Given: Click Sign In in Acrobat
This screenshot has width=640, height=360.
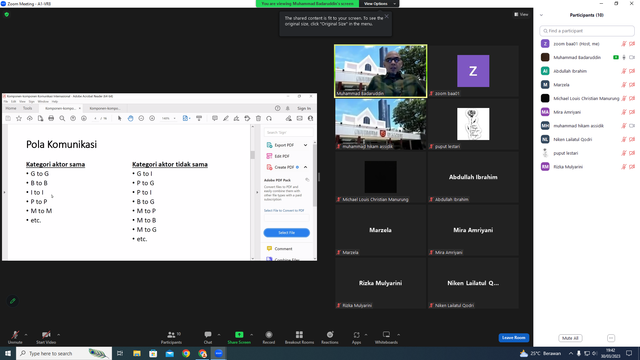Looking at the screenshot, I should (304, 108).
